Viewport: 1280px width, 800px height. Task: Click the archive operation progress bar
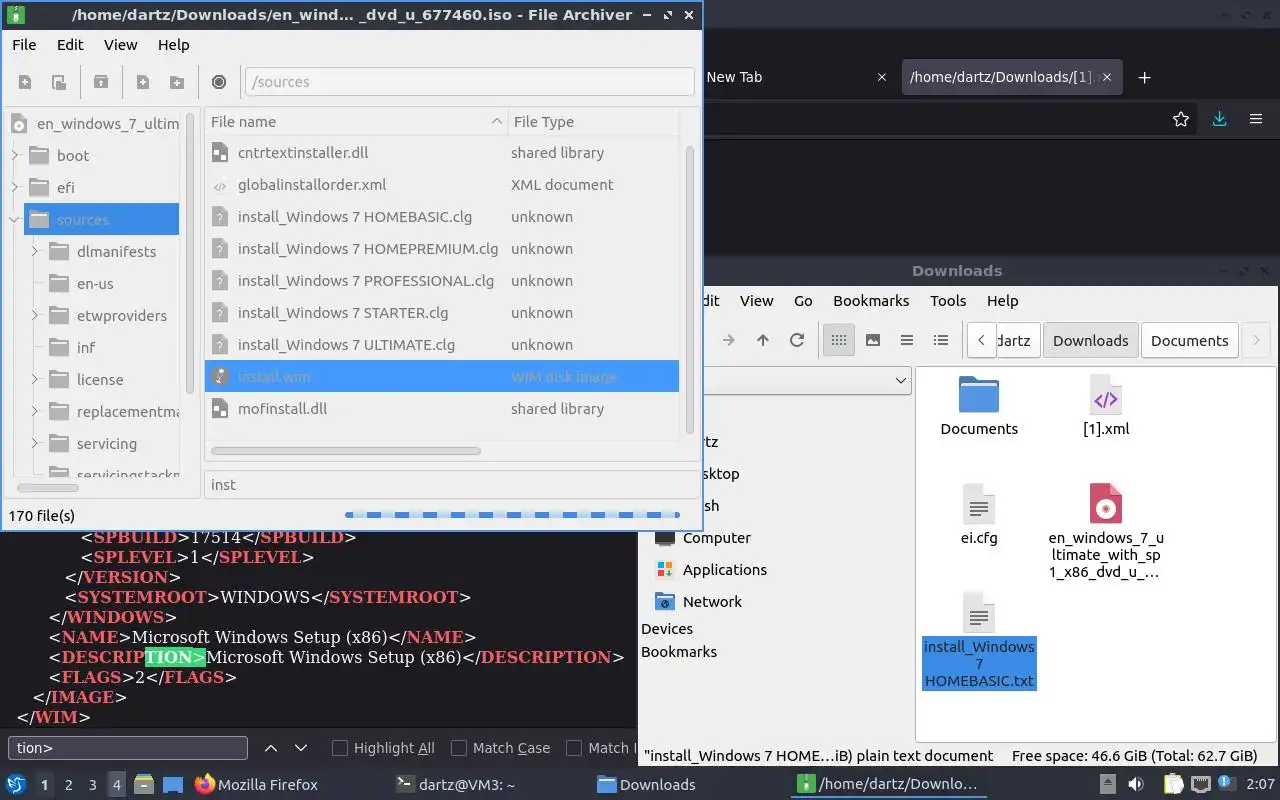click(512, 515)
